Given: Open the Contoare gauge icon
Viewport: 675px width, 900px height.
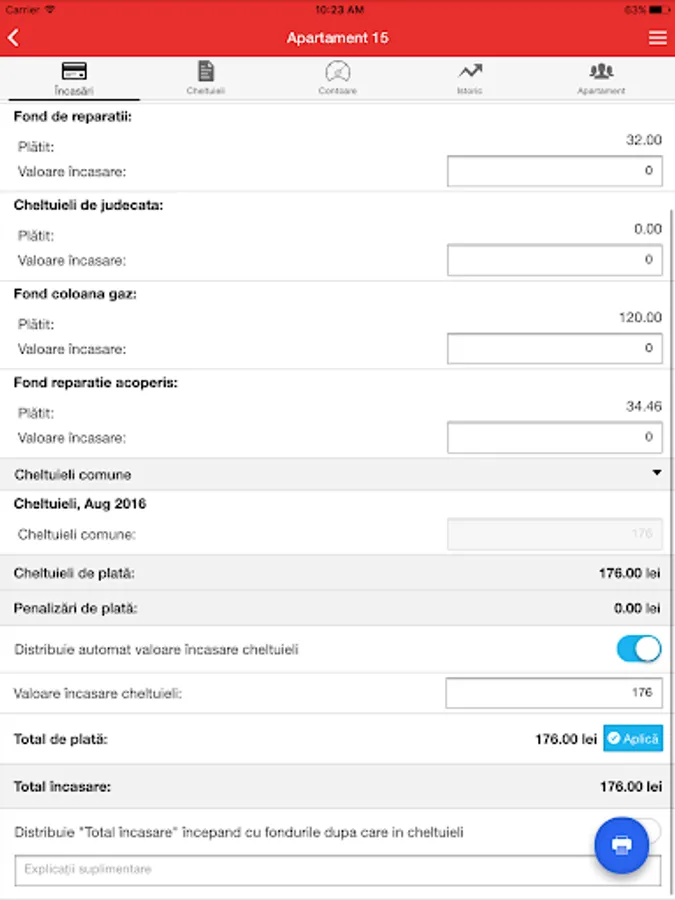Looking at the screenshot, I should 338,71.
